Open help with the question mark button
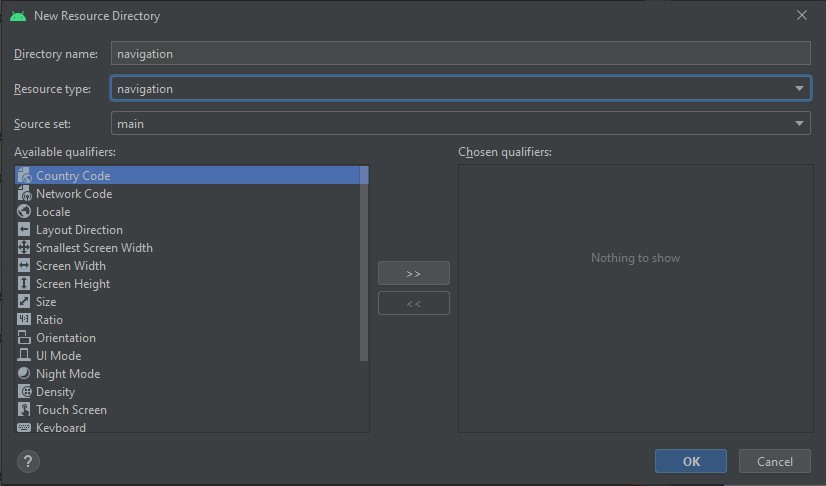This screenshot has height=486, width=826. coord(28,461)
